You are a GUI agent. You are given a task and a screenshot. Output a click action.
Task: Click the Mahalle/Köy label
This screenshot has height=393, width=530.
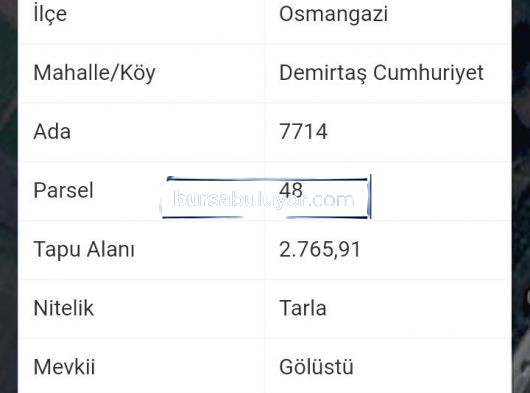tap(94, 73)
